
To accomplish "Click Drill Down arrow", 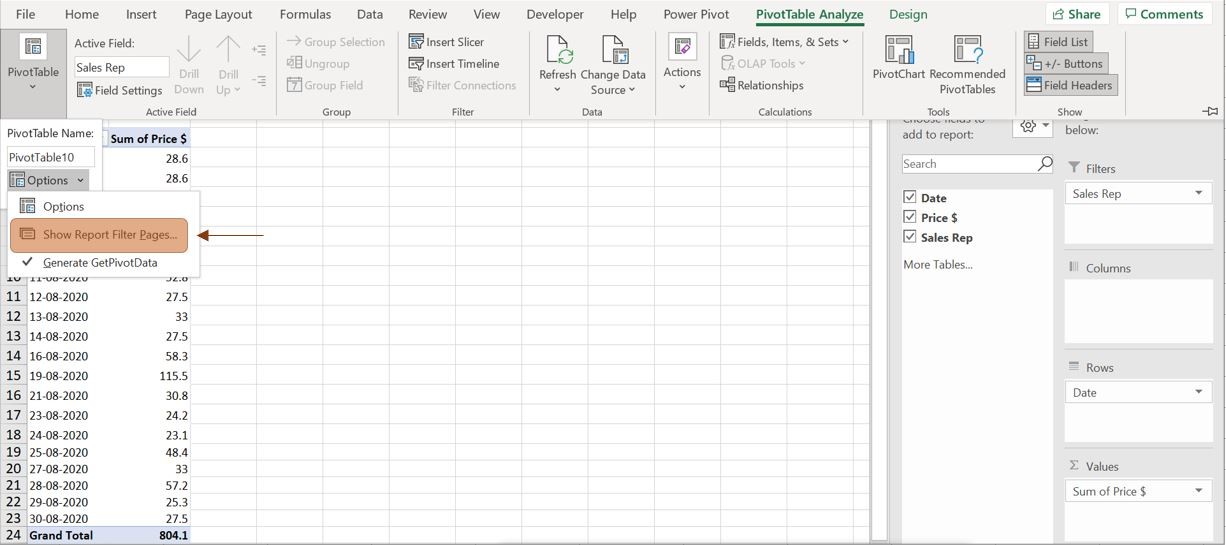I will (x=189, y=66).
